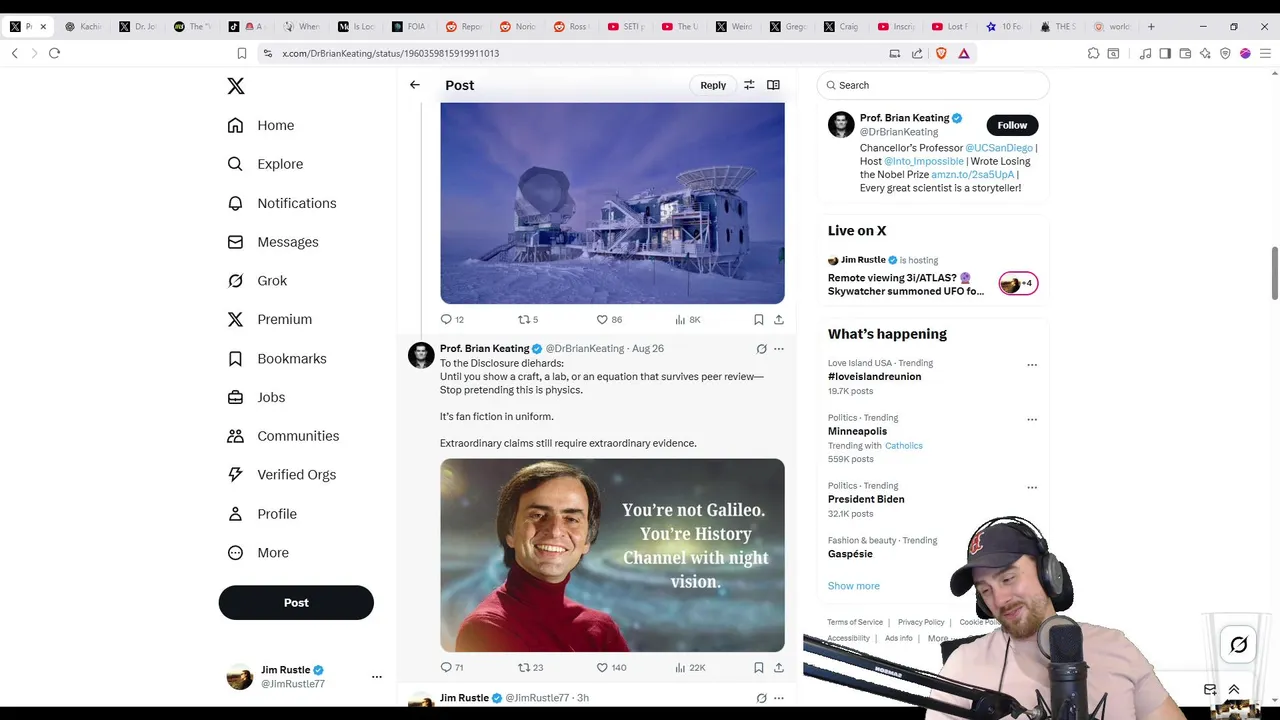Viewport: 1280px width, 720px height.
Task: Click the Communities people icon
Action: (235, 436)
